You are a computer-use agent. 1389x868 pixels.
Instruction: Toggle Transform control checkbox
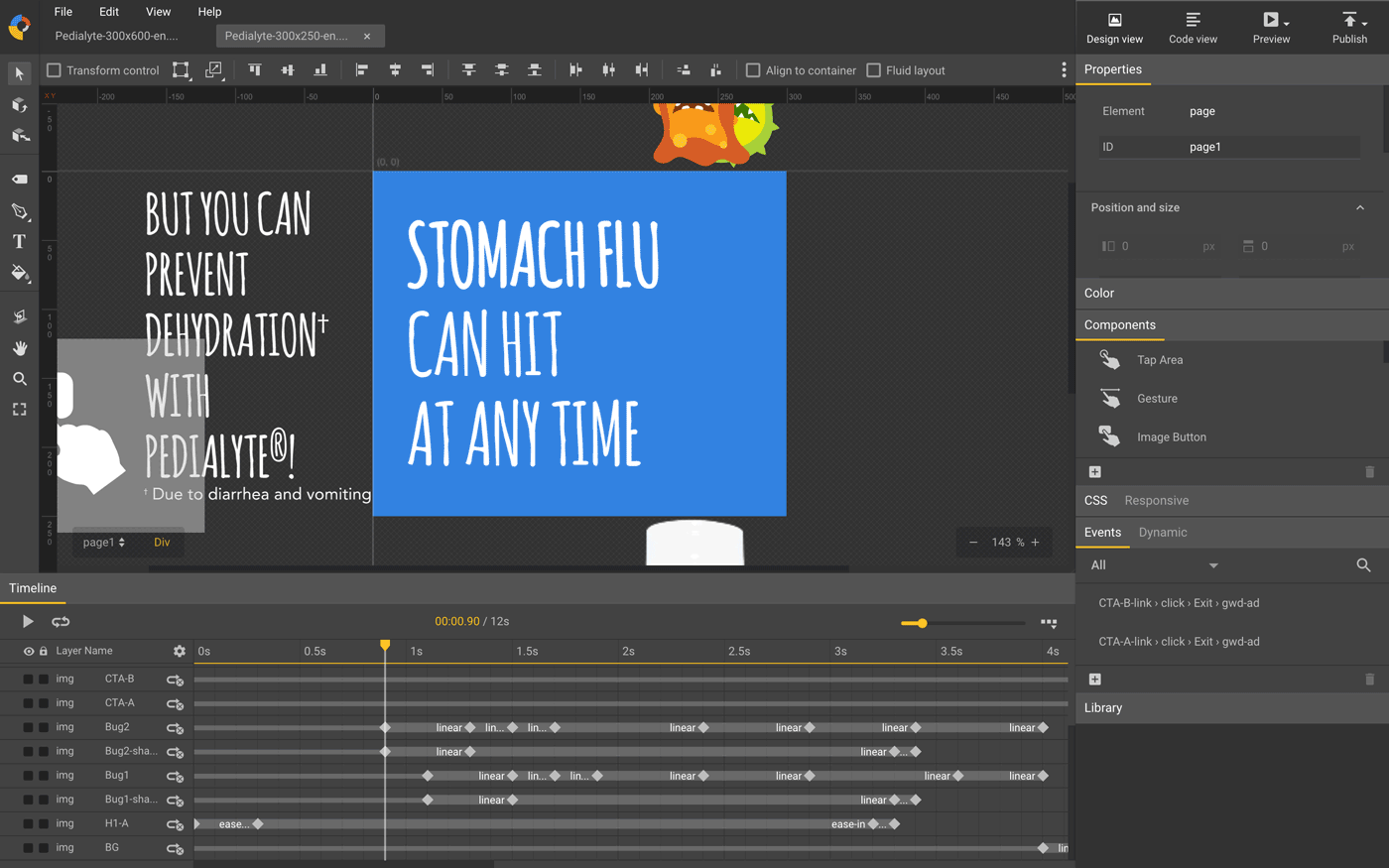click(x=55, y=70)
